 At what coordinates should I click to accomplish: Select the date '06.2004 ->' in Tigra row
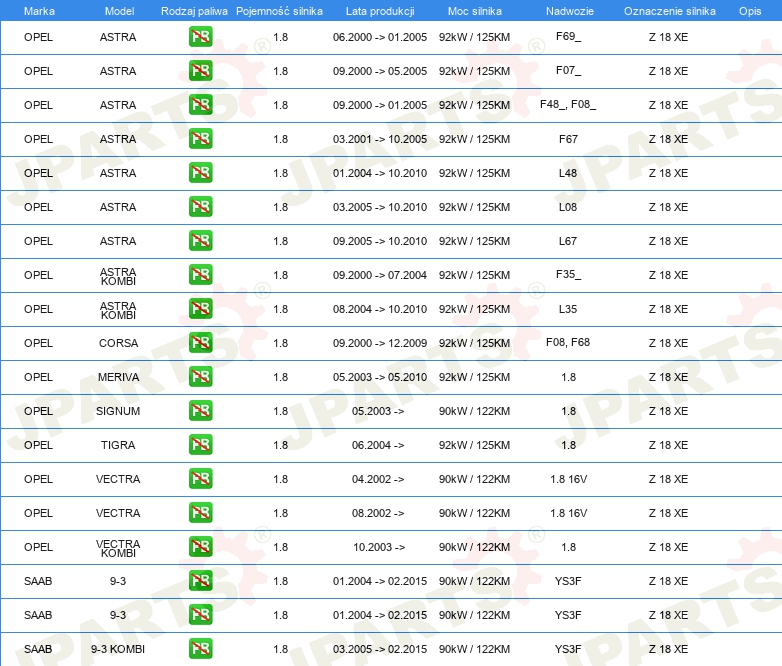pos(378,445)
